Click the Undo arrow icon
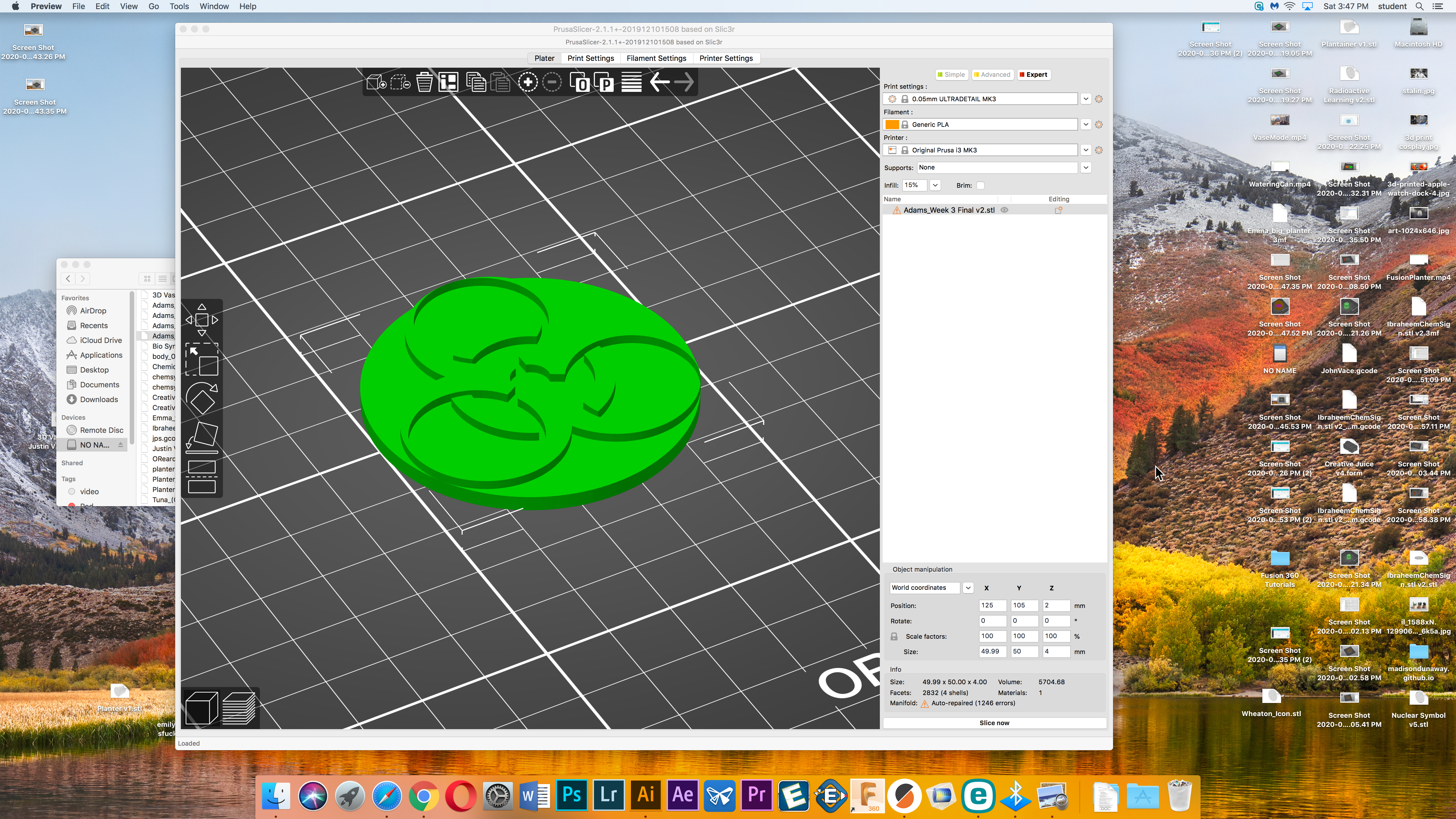 [x=659, y=82]
